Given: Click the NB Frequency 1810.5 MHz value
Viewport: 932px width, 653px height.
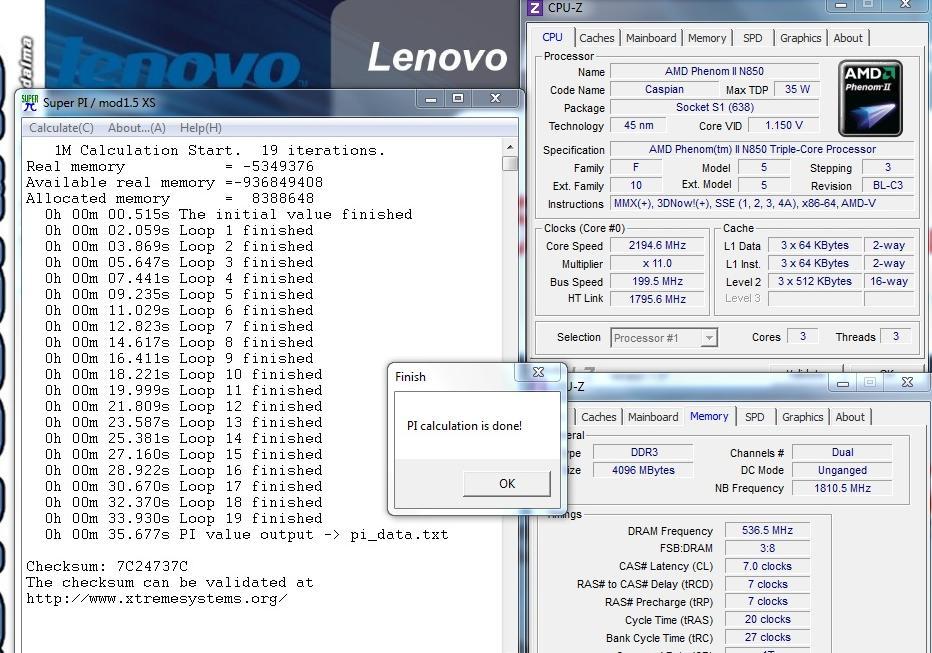Looking at the screenshot, I should tap(842, 488).
